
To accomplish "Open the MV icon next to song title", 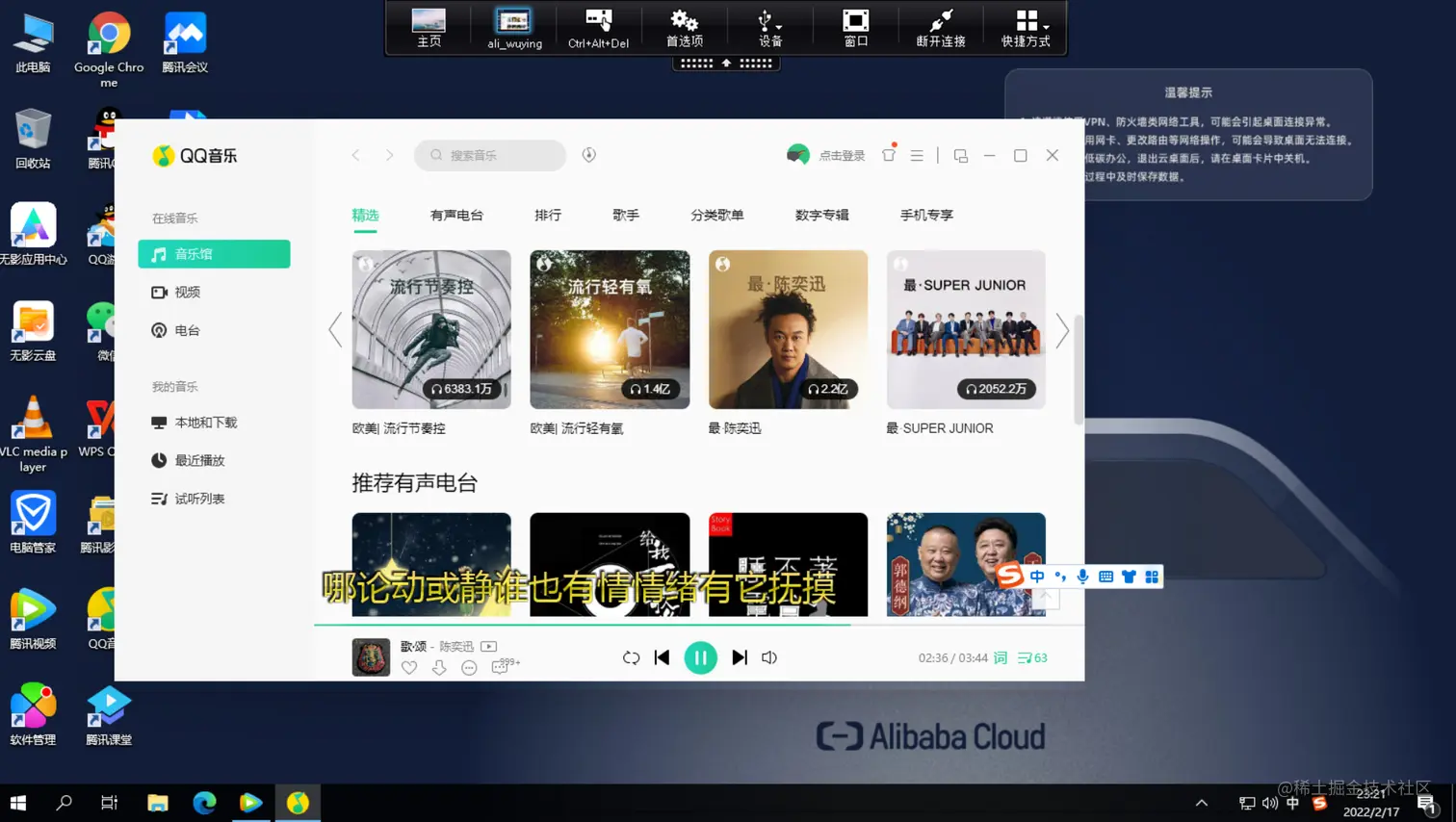I will tap(489, 647).
